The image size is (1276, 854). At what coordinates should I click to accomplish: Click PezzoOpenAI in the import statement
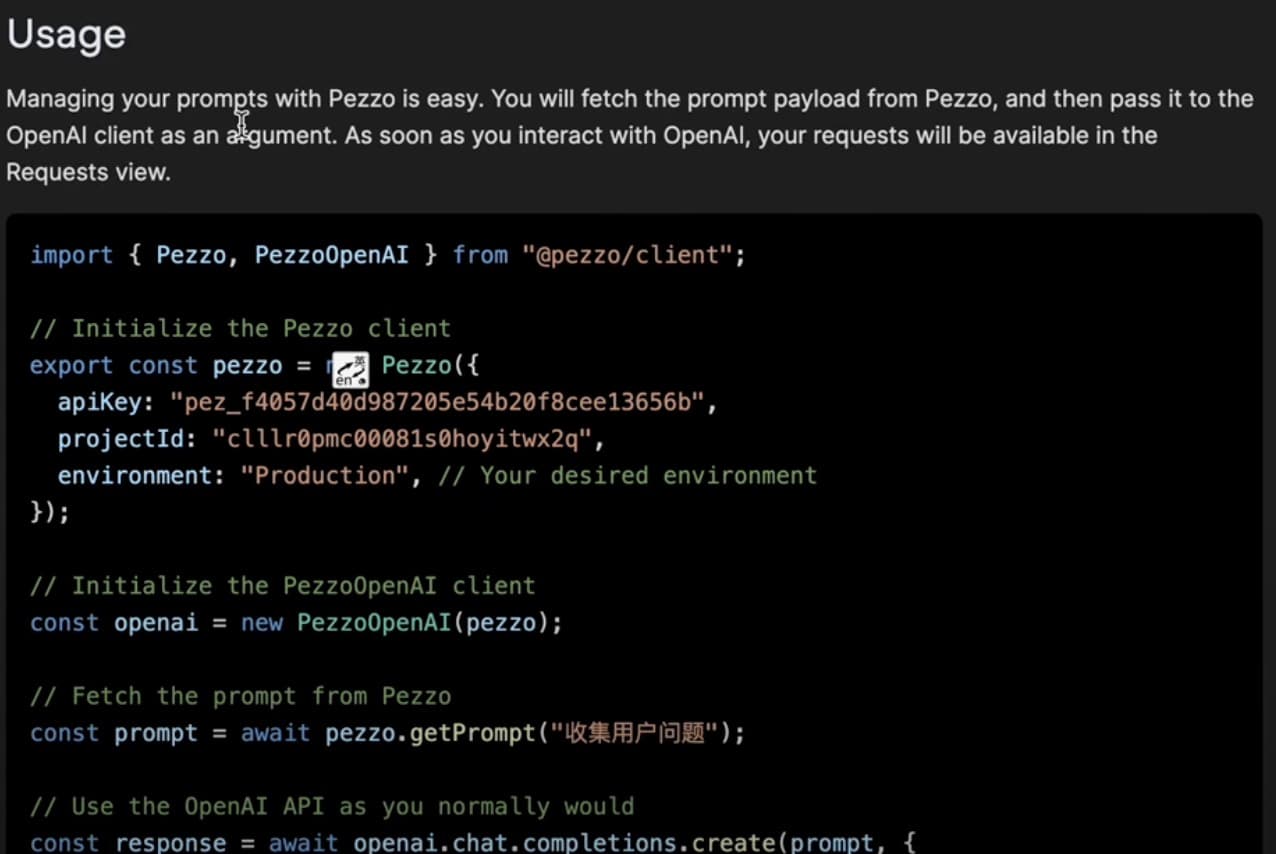pos(331,255)
